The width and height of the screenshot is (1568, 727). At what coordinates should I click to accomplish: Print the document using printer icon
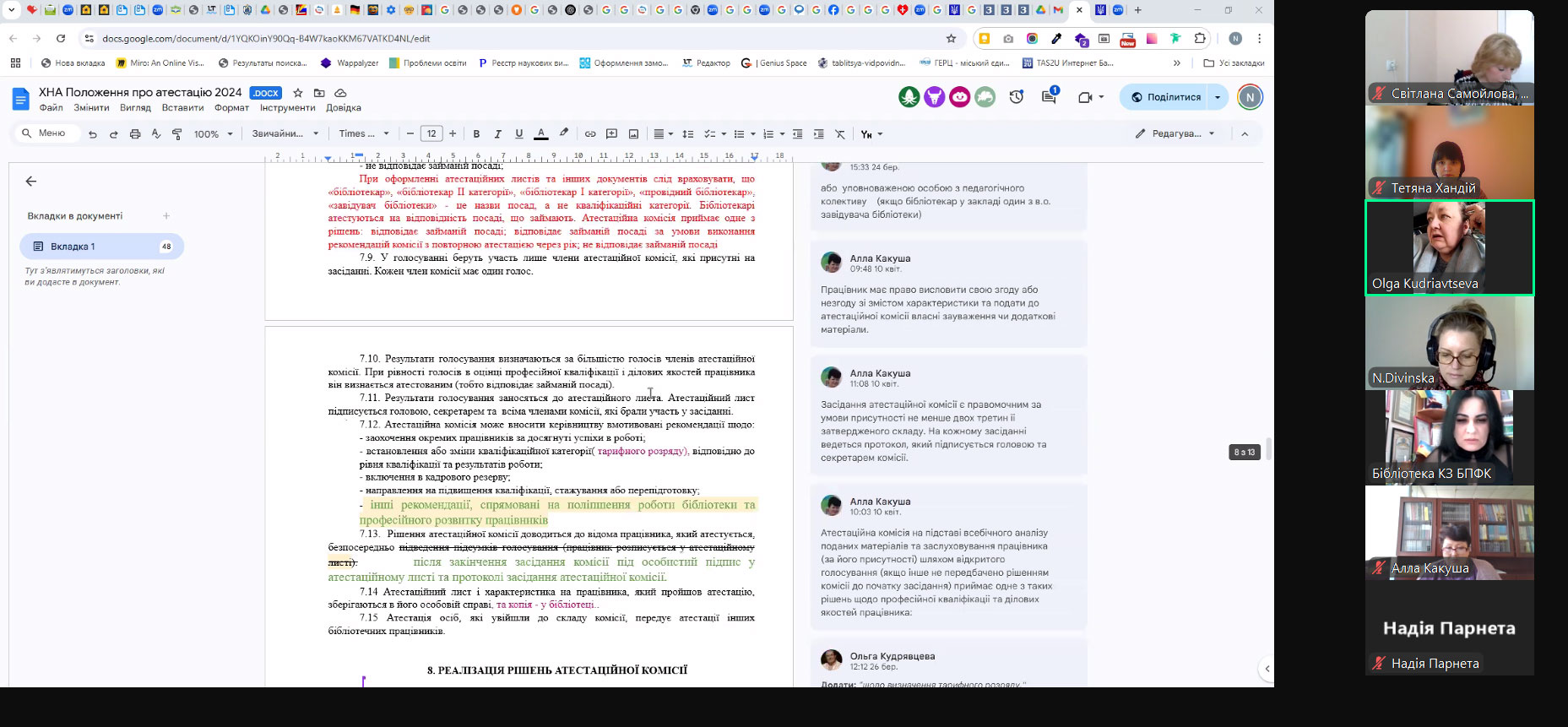pos(135,134)
